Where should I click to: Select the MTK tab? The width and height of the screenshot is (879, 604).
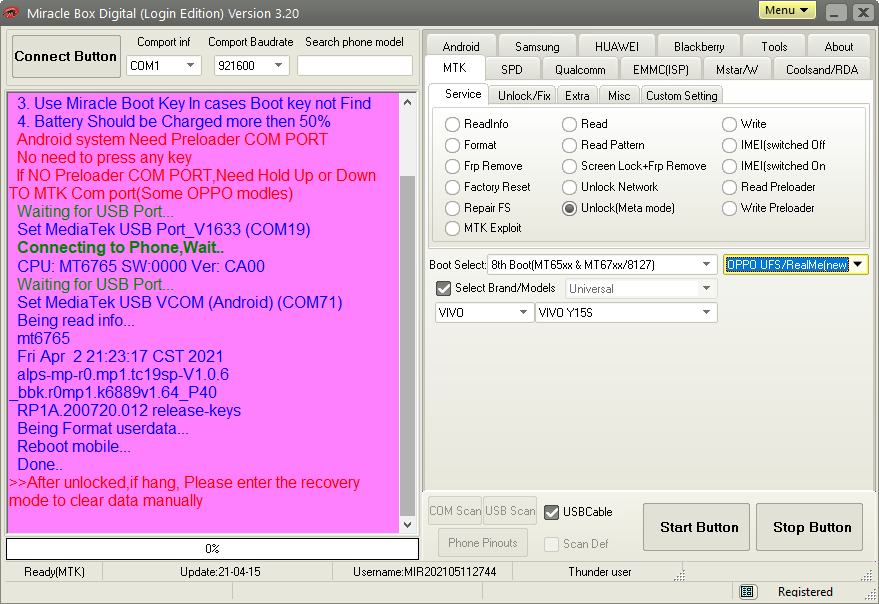pyautogui.click(x=455, y=68)
